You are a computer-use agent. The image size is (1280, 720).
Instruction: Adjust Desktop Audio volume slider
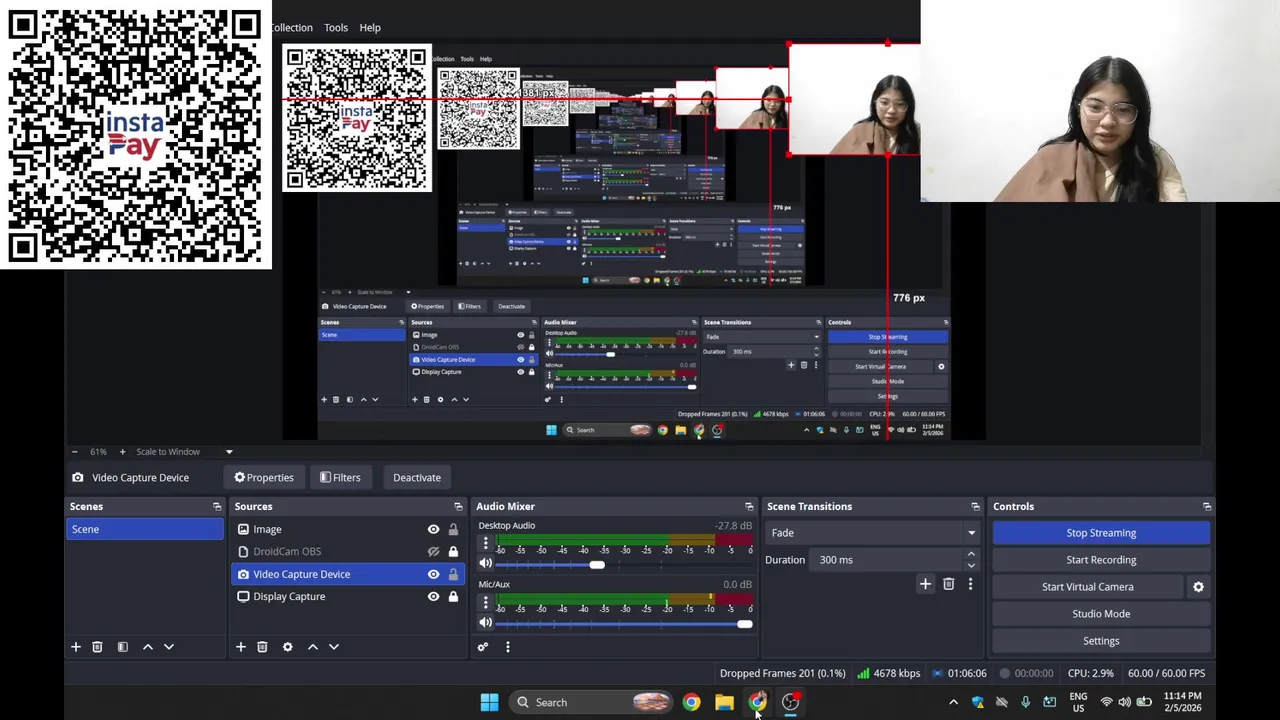[x=596, y=565]
